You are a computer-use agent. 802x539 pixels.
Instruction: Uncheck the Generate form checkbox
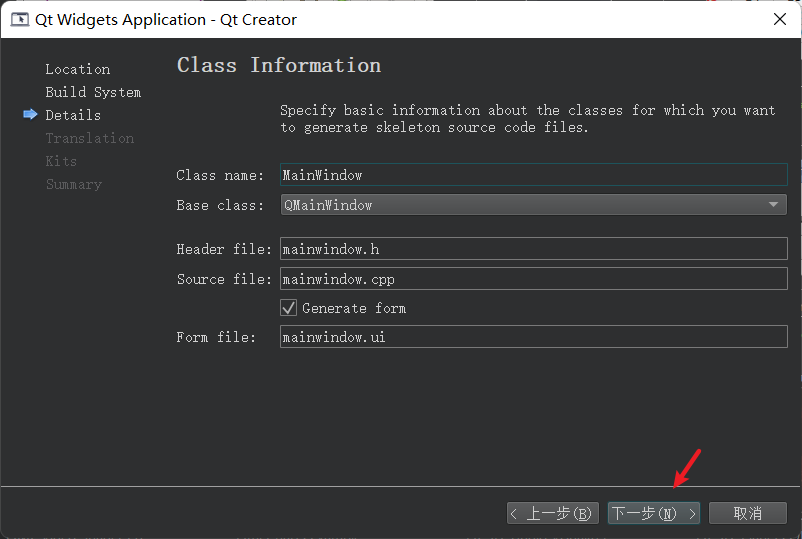288,308
